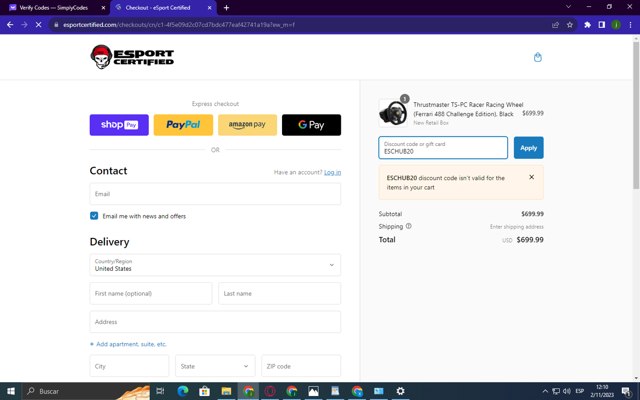Focus the First name (optional) field
Image resolution: width=640 pixels, height=400 pixels.
[x=151, y=293]
